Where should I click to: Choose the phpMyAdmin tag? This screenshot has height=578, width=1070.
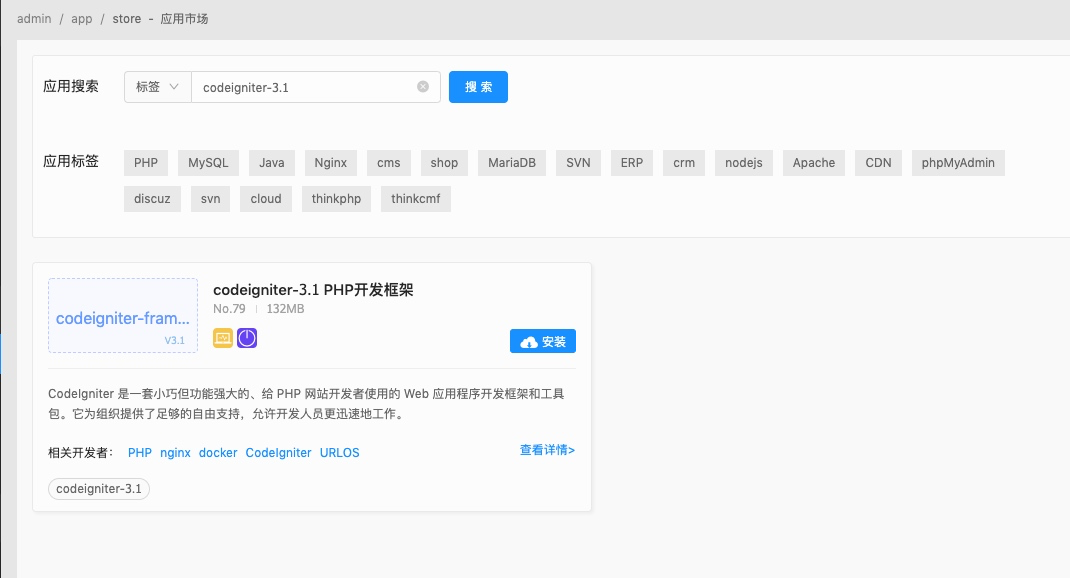click(x=958, y=162)
